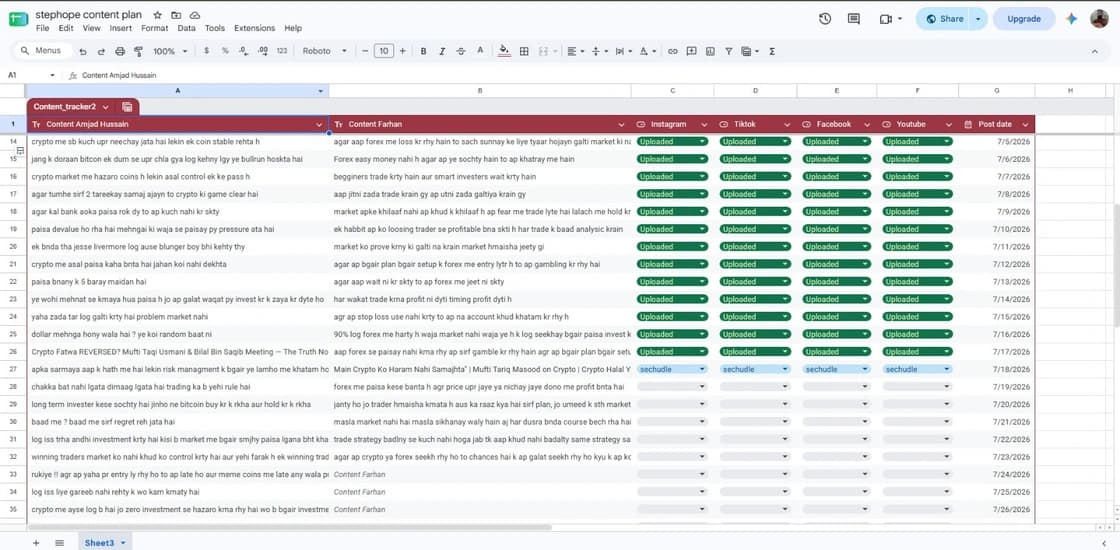Image resolution: width=1120 pixels, height=550 pixels.
Task: Click the create filter icon
Action: [729, 51]
